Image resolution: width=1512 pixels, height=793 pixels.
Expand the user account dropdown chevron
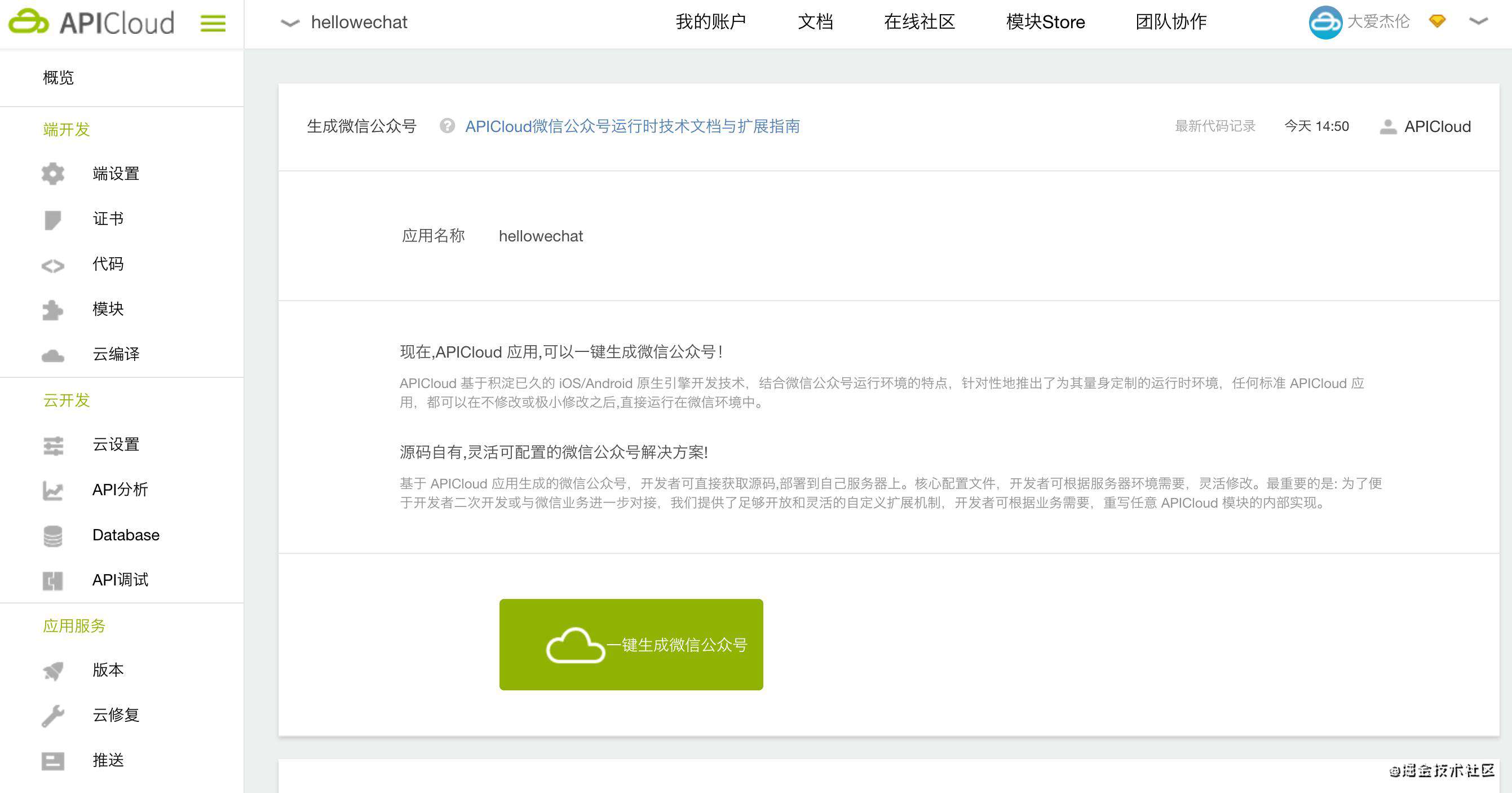(x=1479, y=21)
